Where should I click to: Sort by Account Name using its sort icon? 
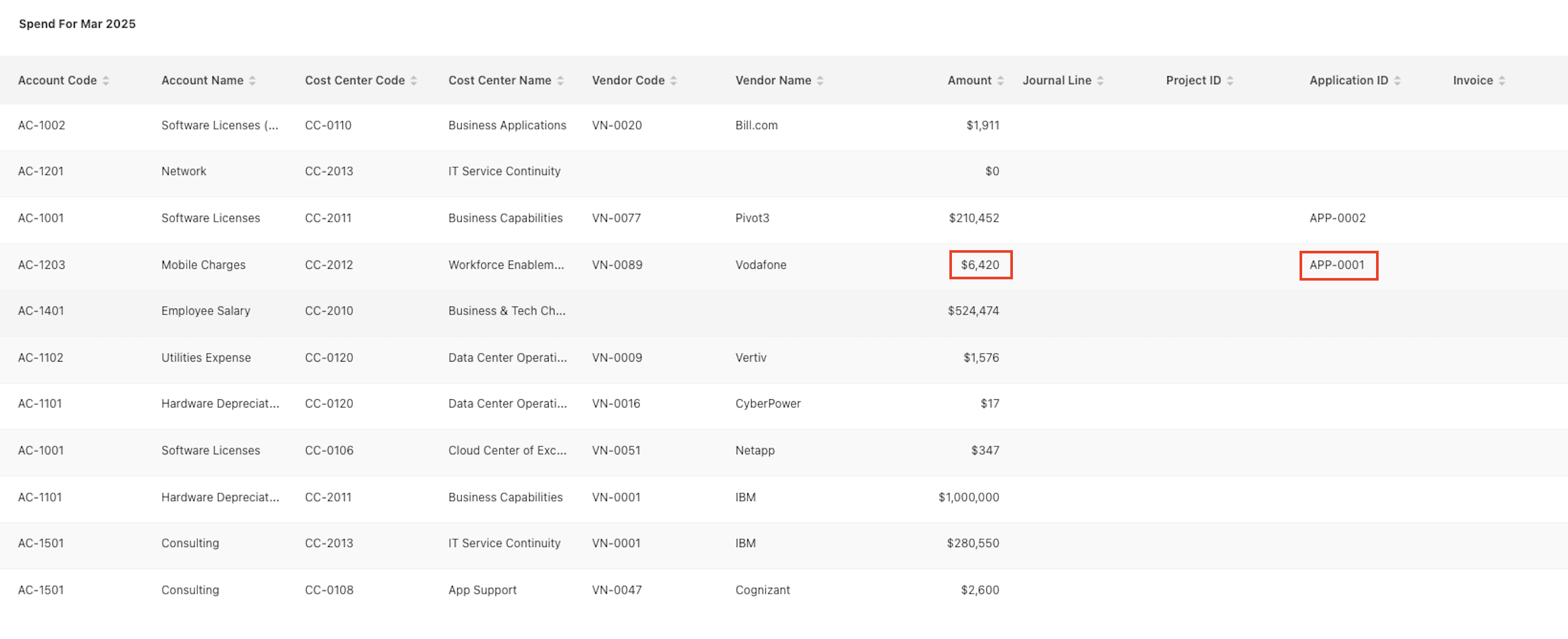pos(252,80)
